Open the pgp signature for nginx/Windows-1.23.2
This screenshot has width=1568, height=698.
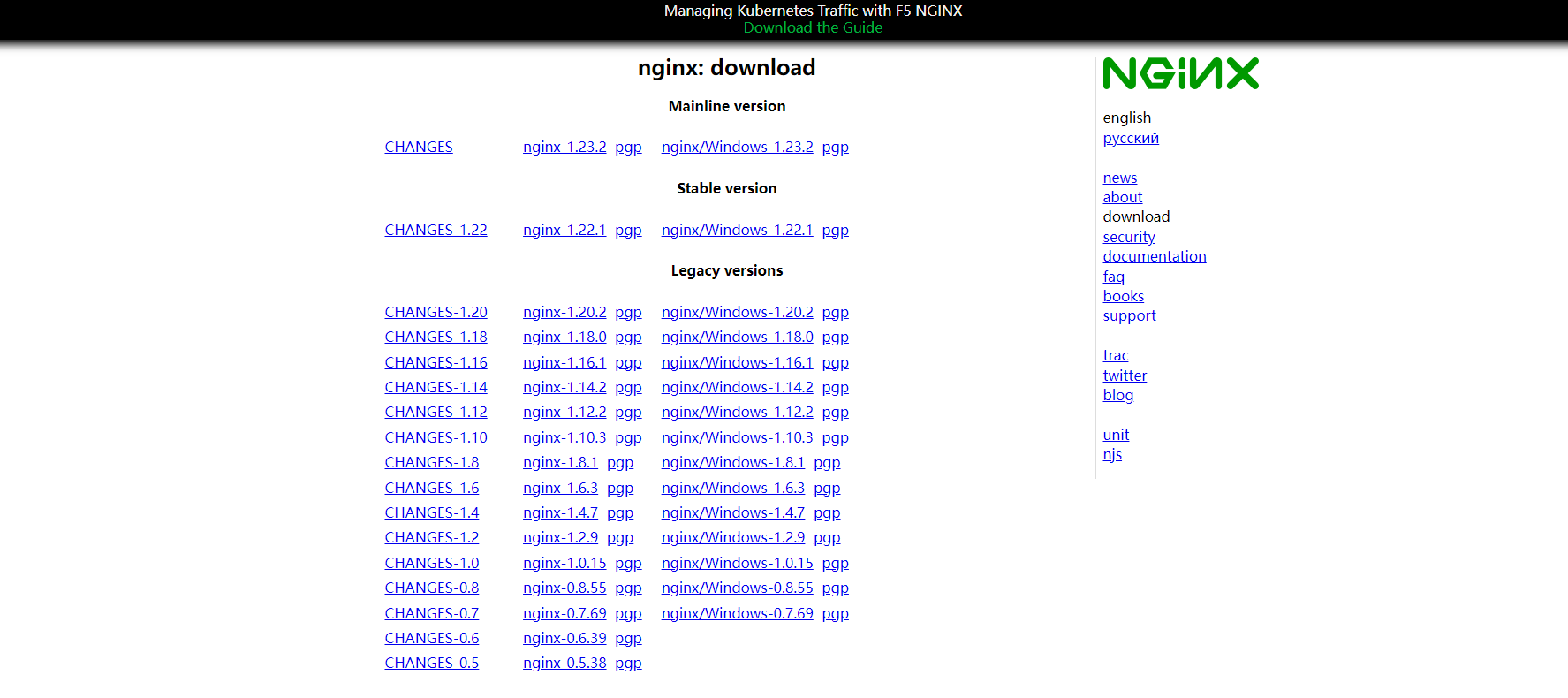pyautogui.click(x=835, y=147)
